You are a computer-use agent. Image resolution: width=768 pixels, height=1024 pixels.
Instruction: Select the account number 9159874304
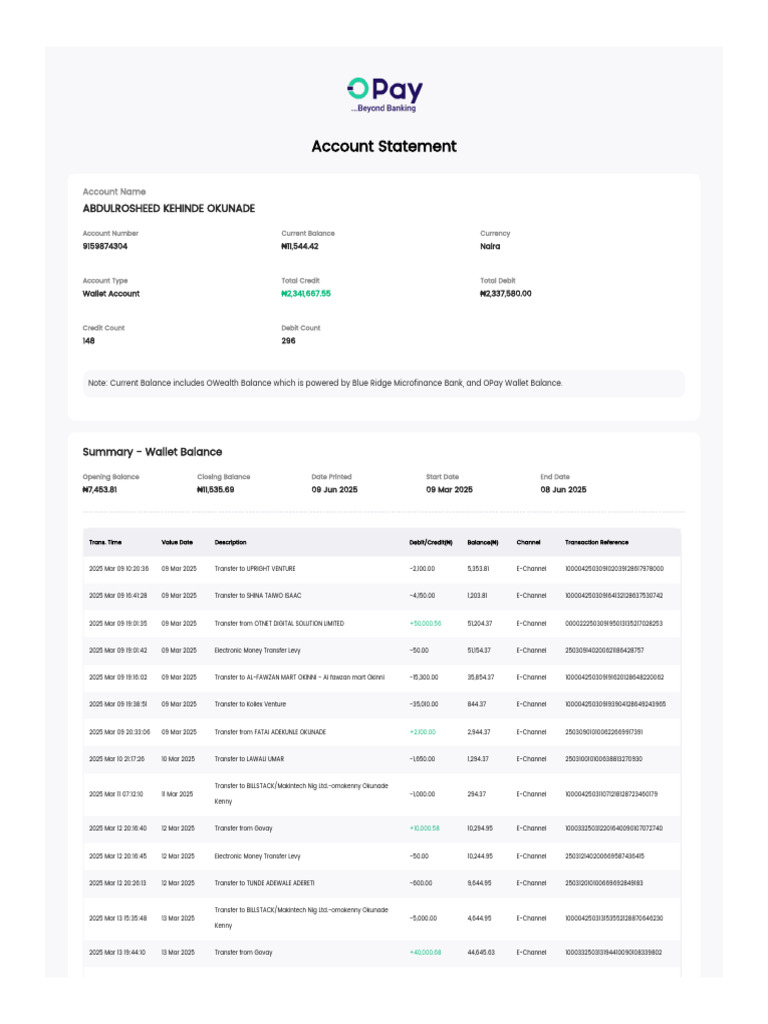[x=104, y=246]
